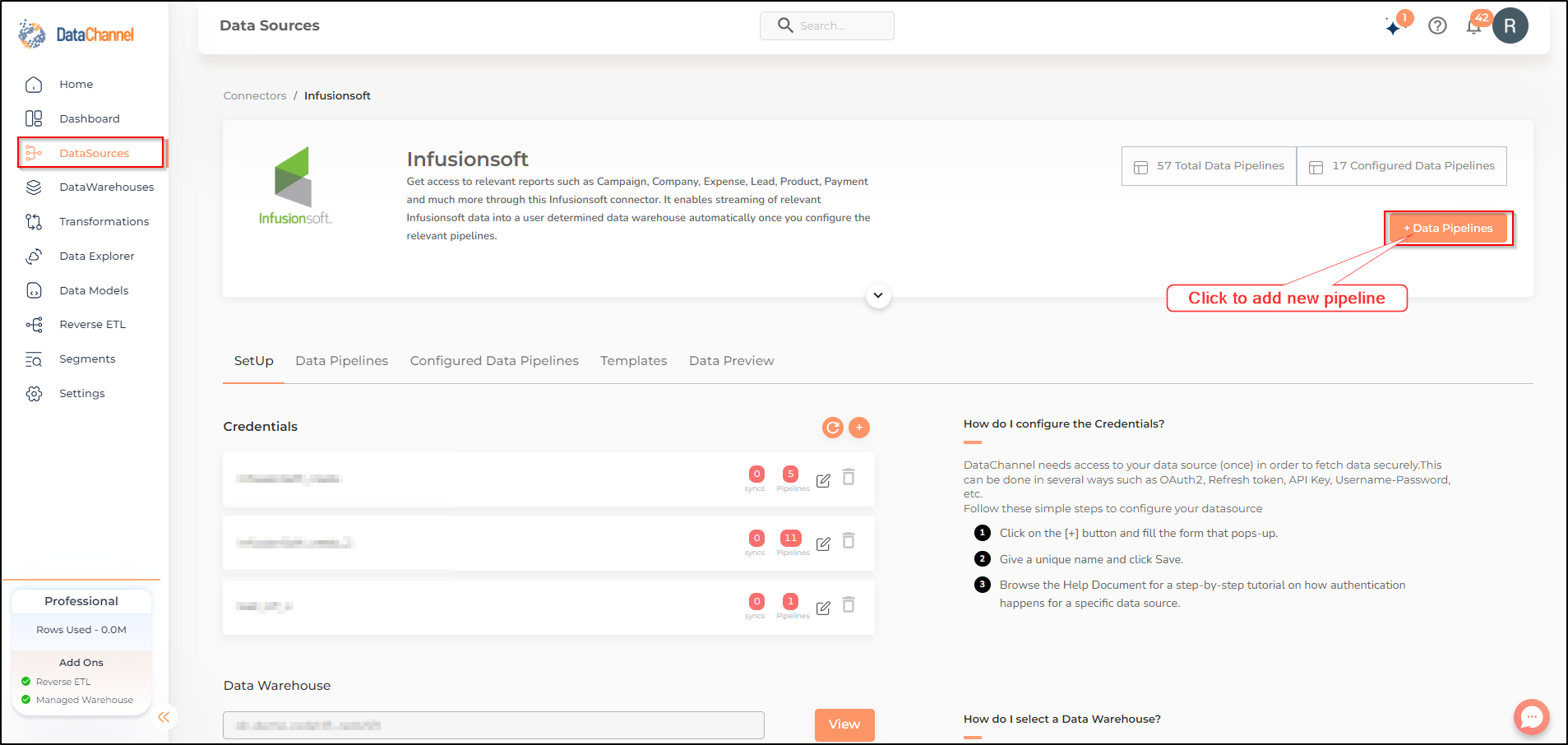This screenshot has width=1568, height=745.
Task: Click 17 Configured Data Pipelines box
Action: click(1402, 166)
